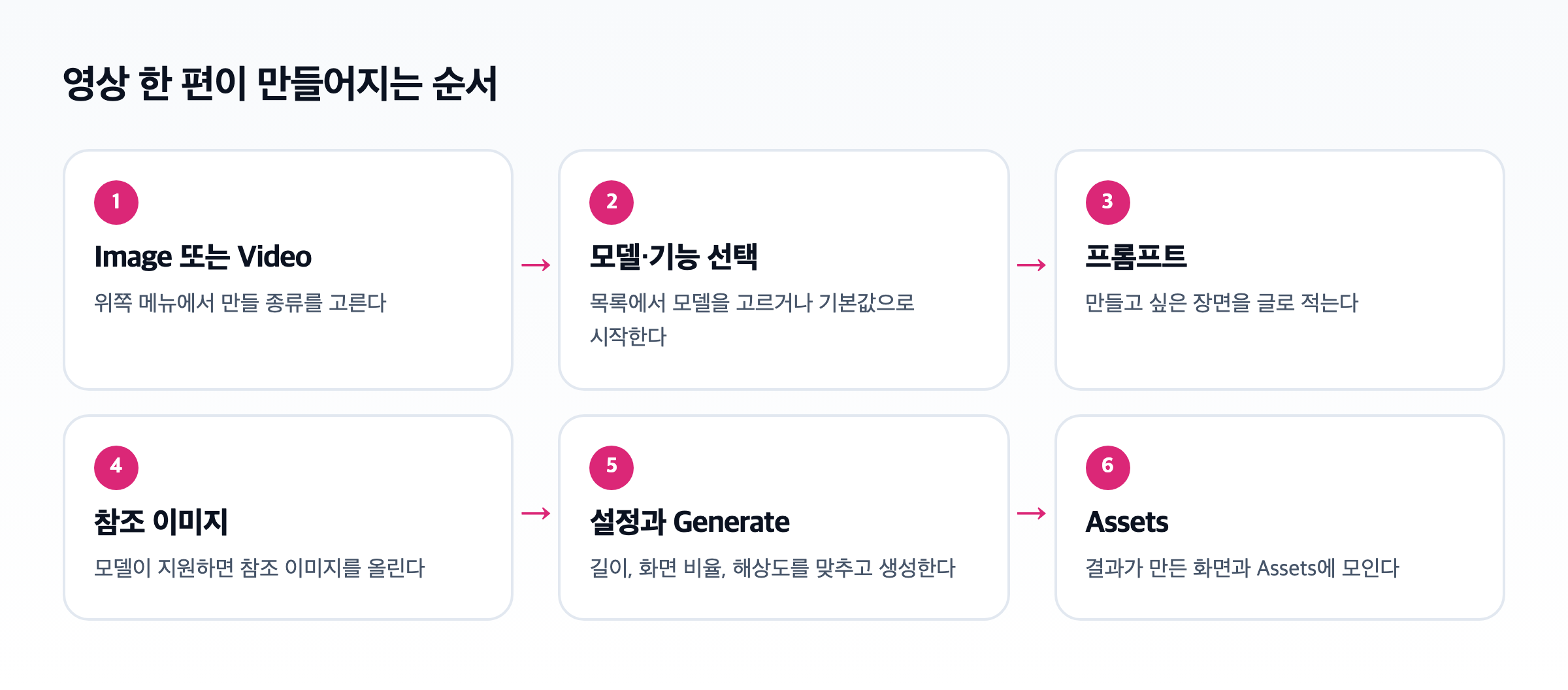Click description '위쪽 메뉴에서 만들 종류를 고른다'
Viewport: 1568px width, 690px height.
(x=240, y=303)
